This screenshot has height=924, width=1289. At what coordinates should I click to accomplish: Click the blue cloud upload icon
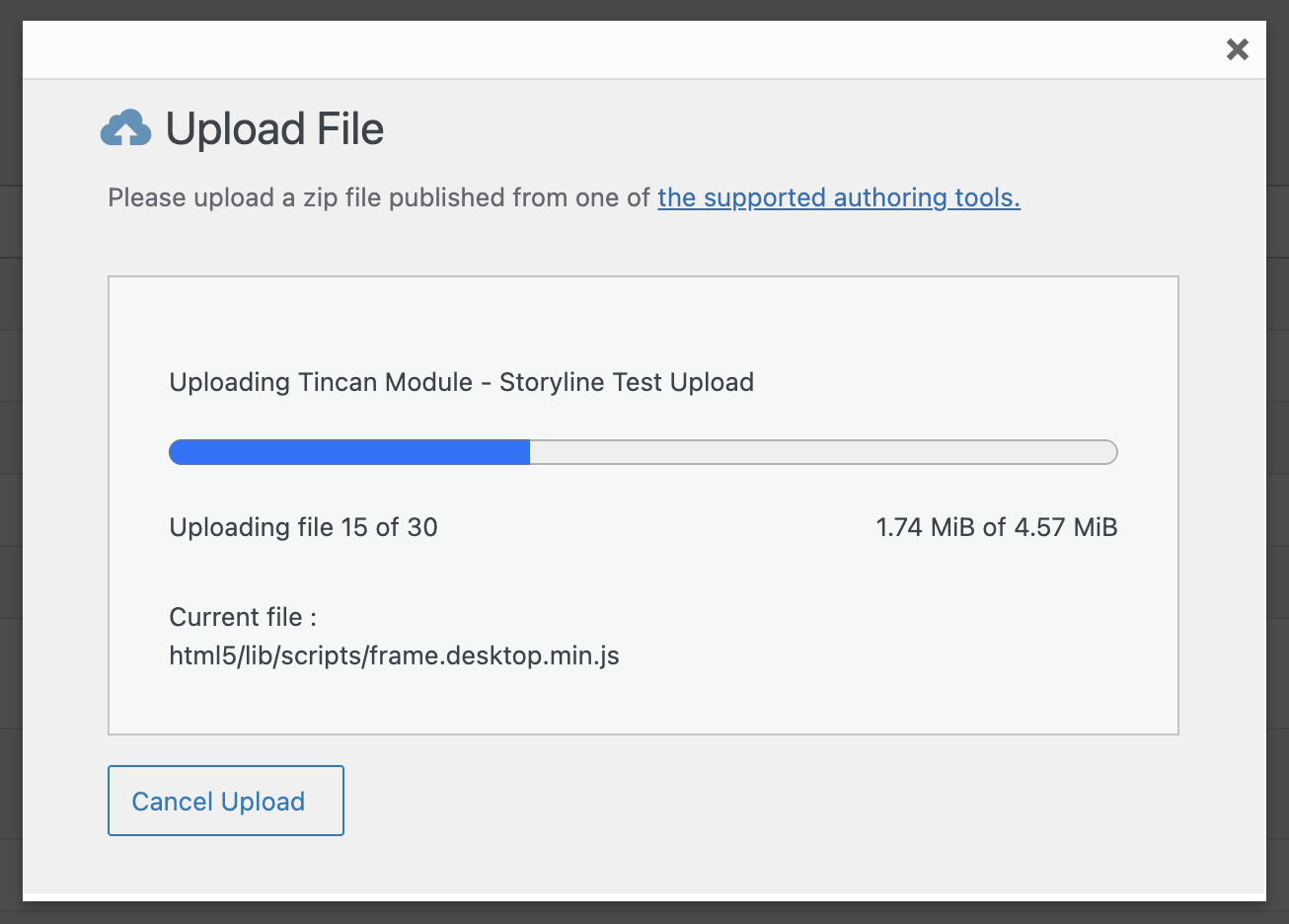click(126, 129)
